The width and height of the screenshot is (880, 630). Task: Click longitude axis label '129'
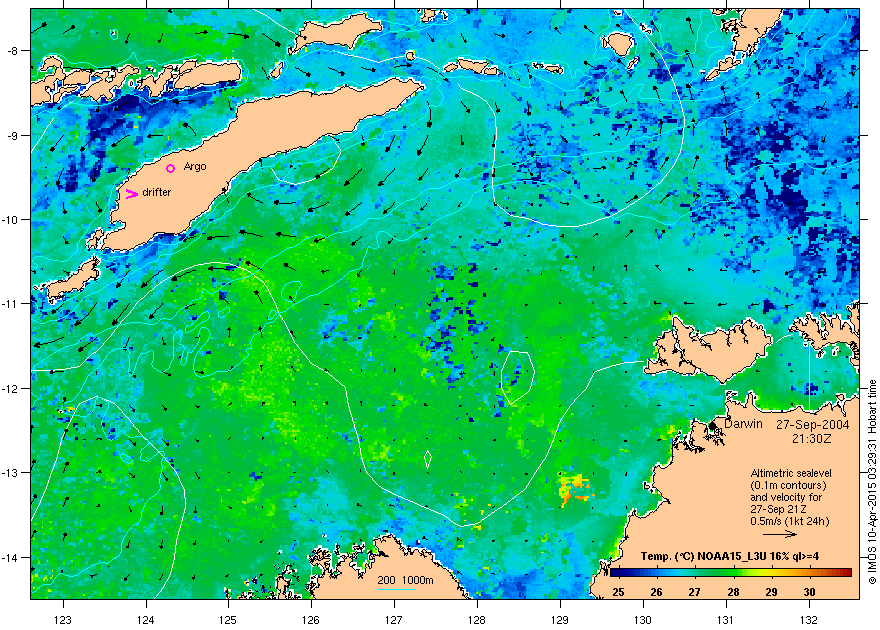pyautogui.click(x=560, y=620)
